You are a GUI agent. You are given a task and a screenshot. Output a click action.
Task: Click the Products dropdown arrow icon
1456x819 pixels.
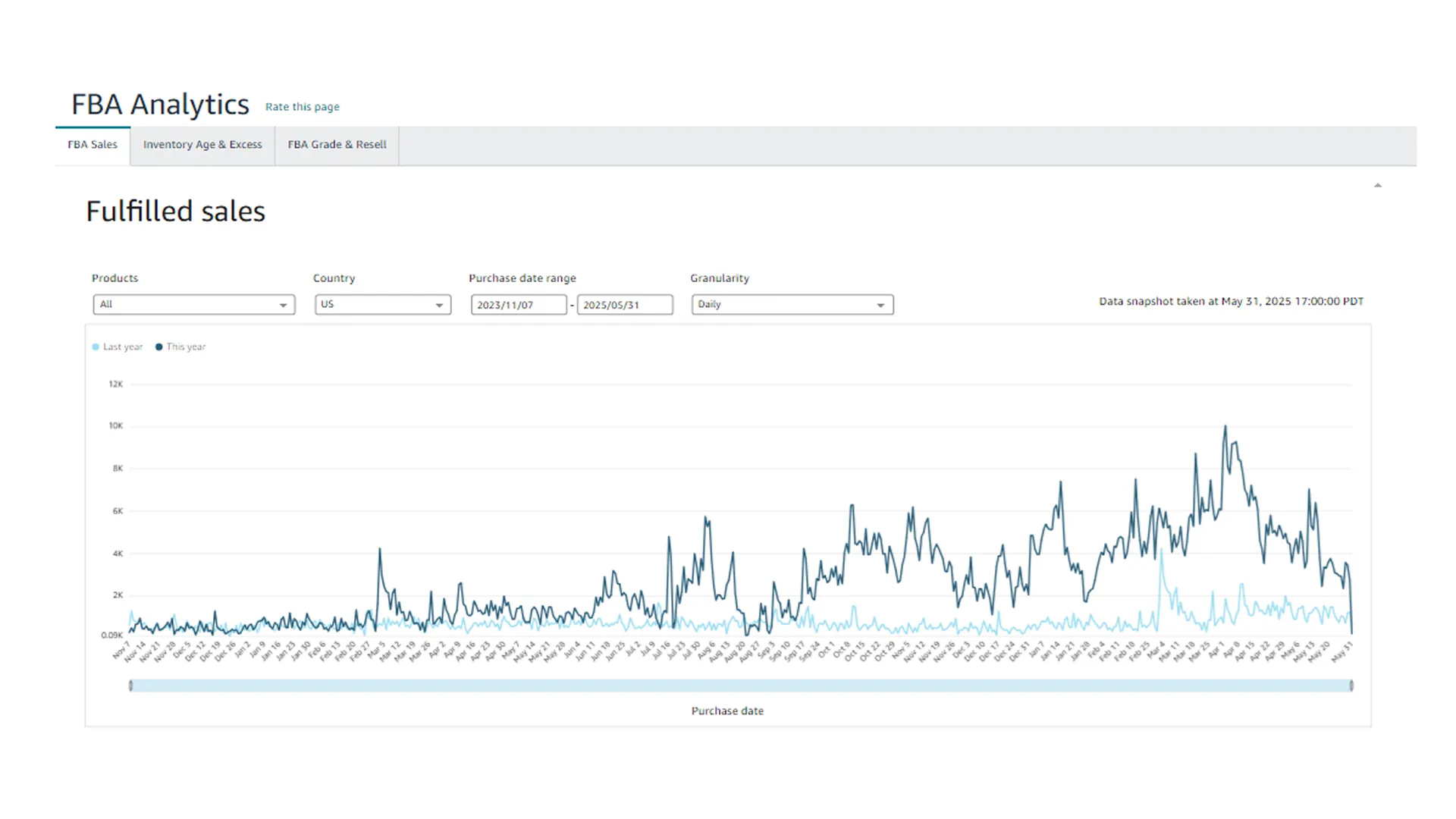283,306
